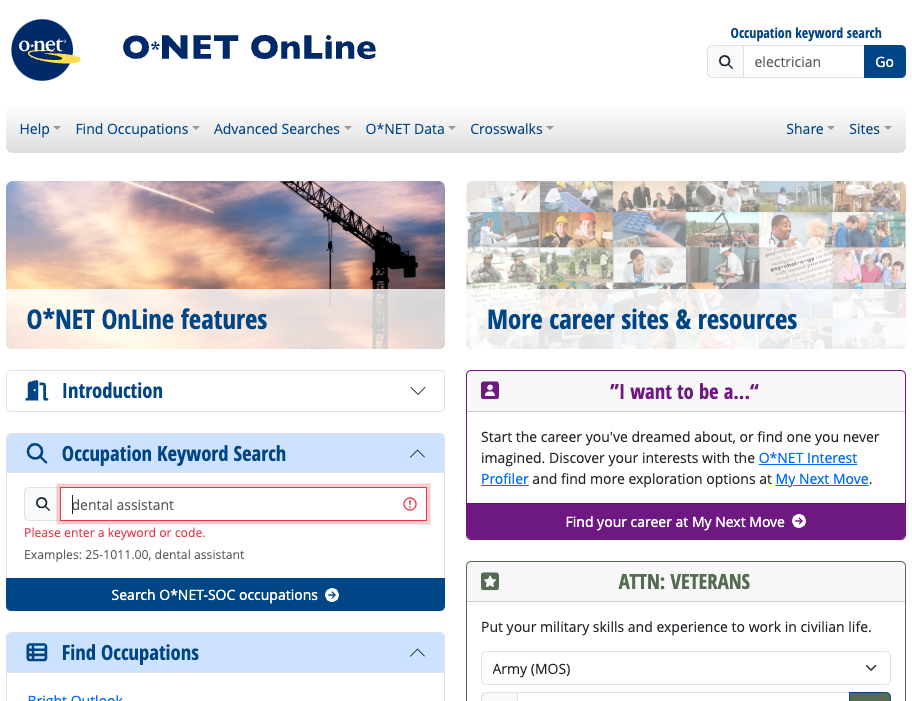Collapse the Find Occupations section
The width and height of the screenshot is (912, 701).
418,653
